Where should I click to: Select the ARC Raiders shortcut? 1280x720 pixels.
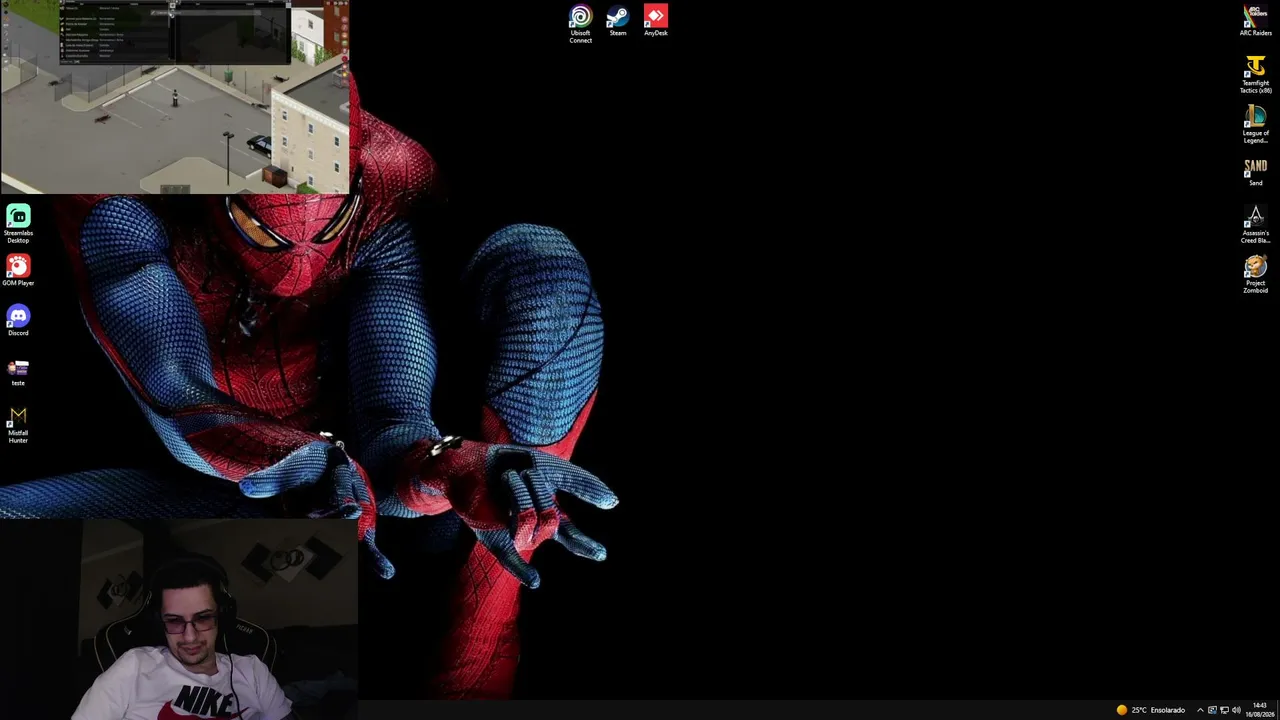1255,21
